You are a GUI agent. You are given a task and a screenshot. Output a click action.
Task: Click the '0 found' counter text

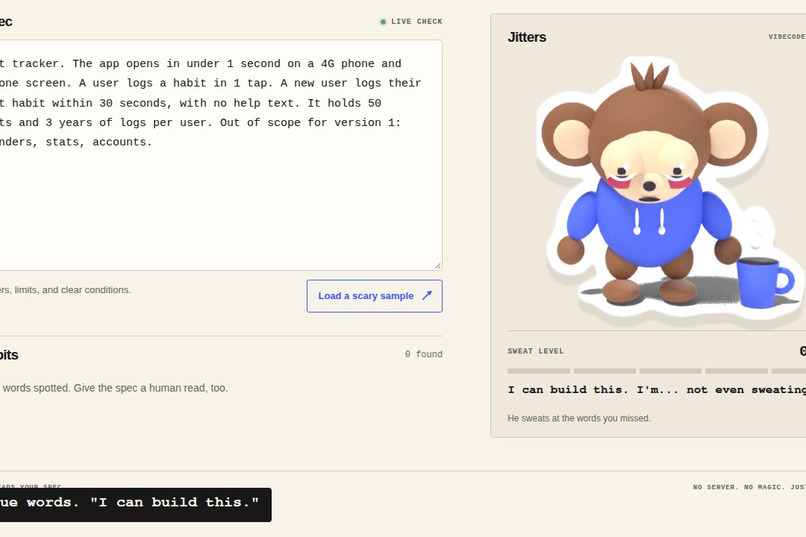(x=424, y=354)
